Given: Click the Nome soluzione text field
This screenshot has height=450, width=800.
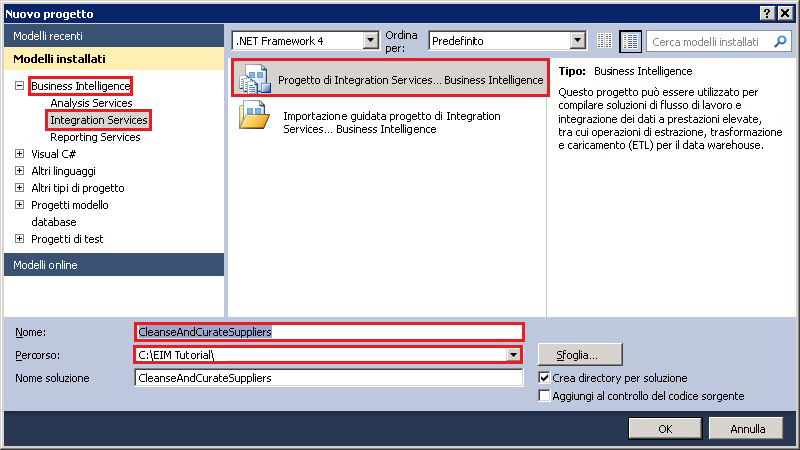Looking at the screenshot, I should click(329, 378).
